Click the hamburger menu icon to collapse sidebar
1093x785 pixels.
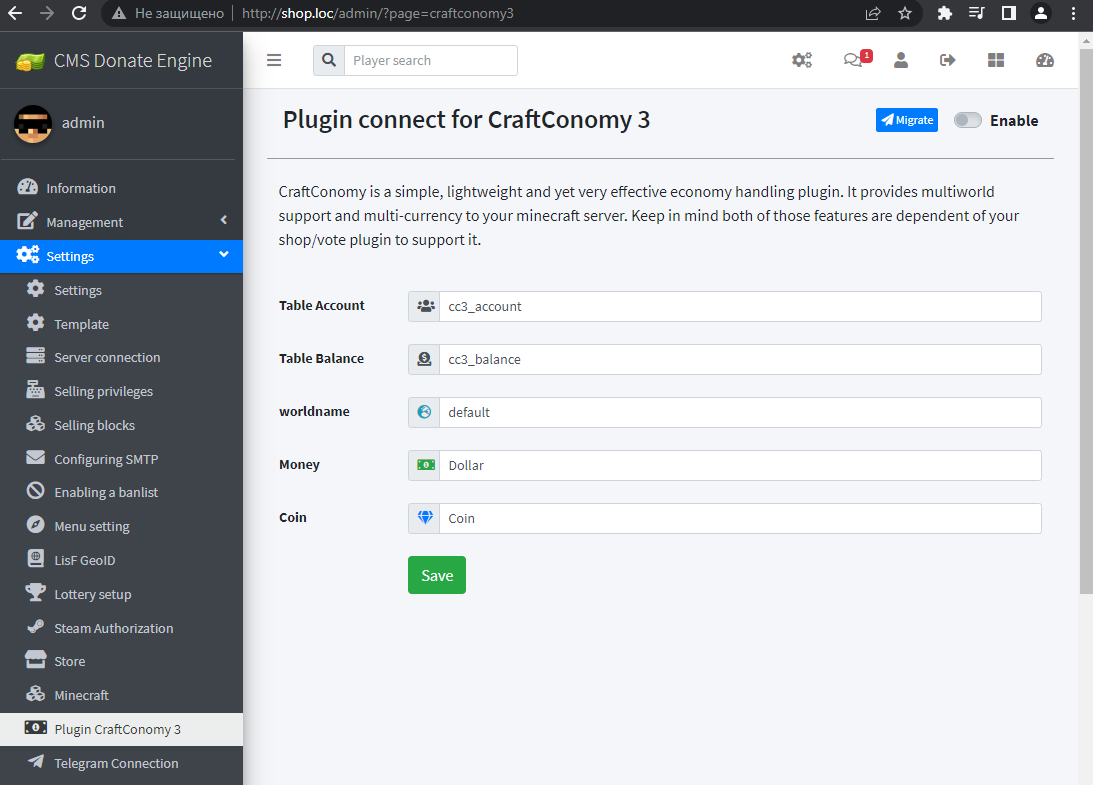[x=274, y=60]
